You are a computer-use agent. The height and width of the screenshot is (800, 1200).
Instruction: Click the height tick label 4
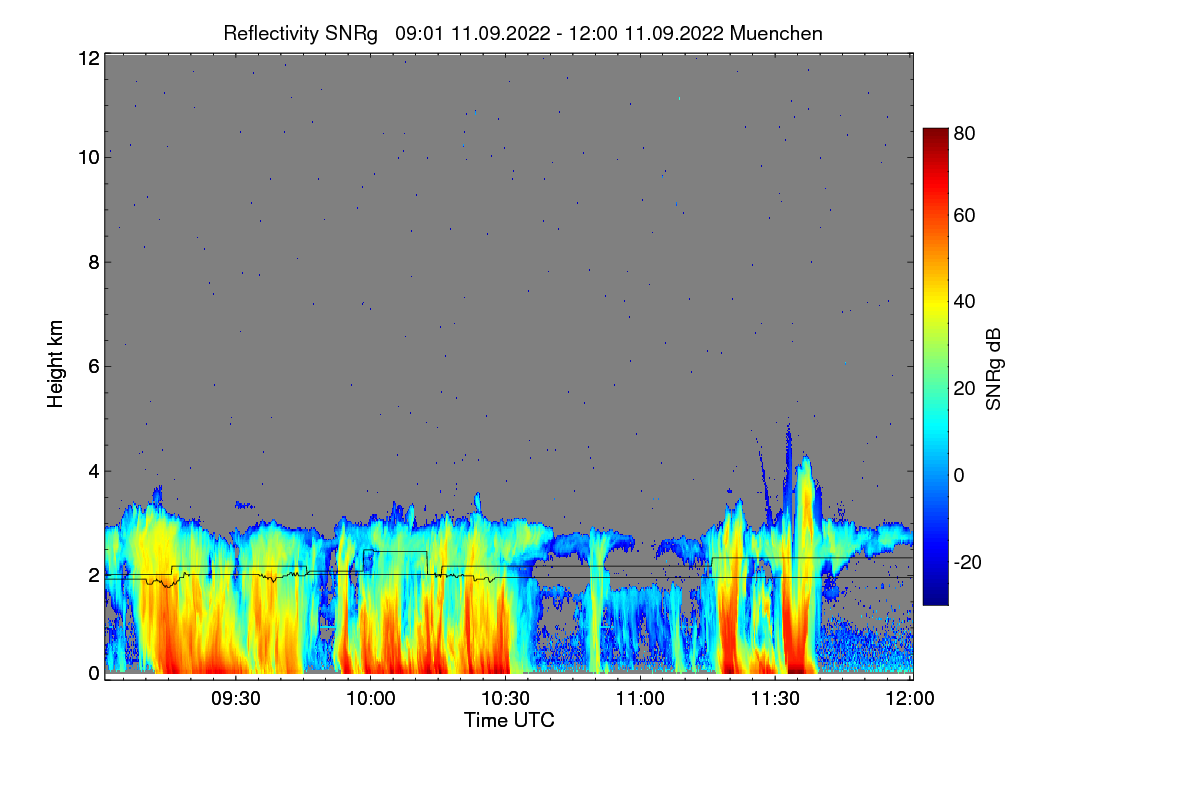(x=93, y=471)
